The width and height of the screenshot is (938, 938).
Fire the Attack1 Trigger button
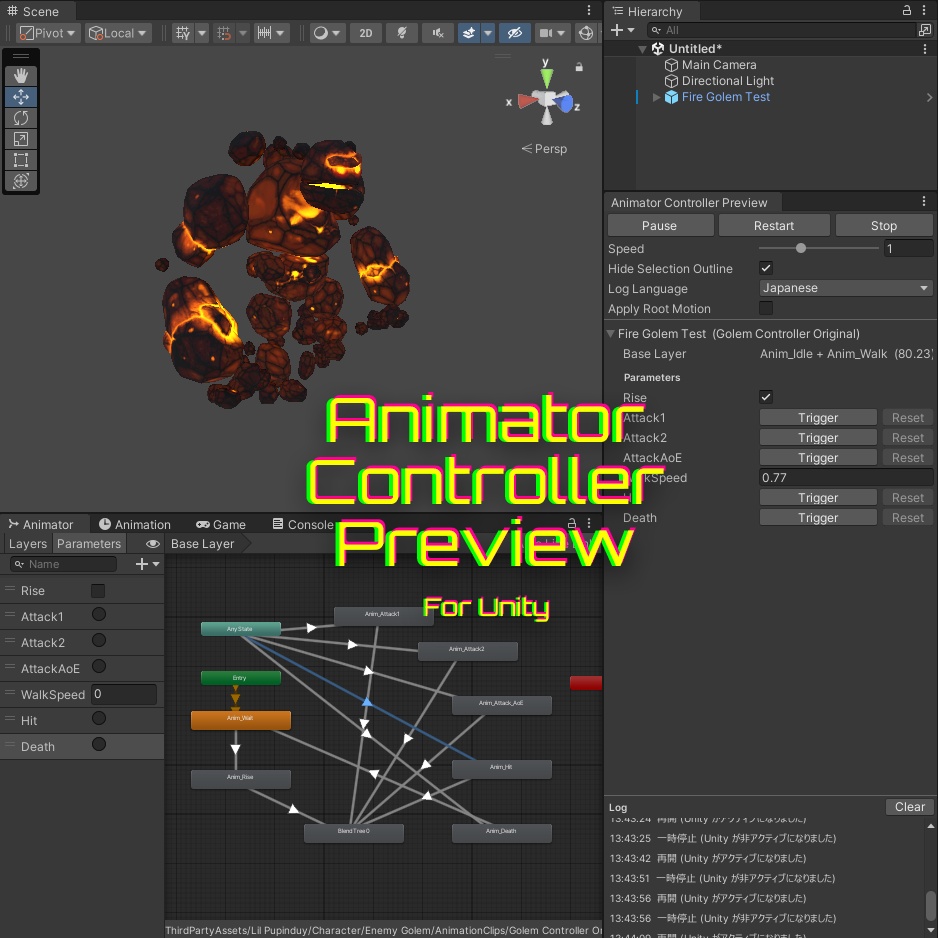pos(818,418)
